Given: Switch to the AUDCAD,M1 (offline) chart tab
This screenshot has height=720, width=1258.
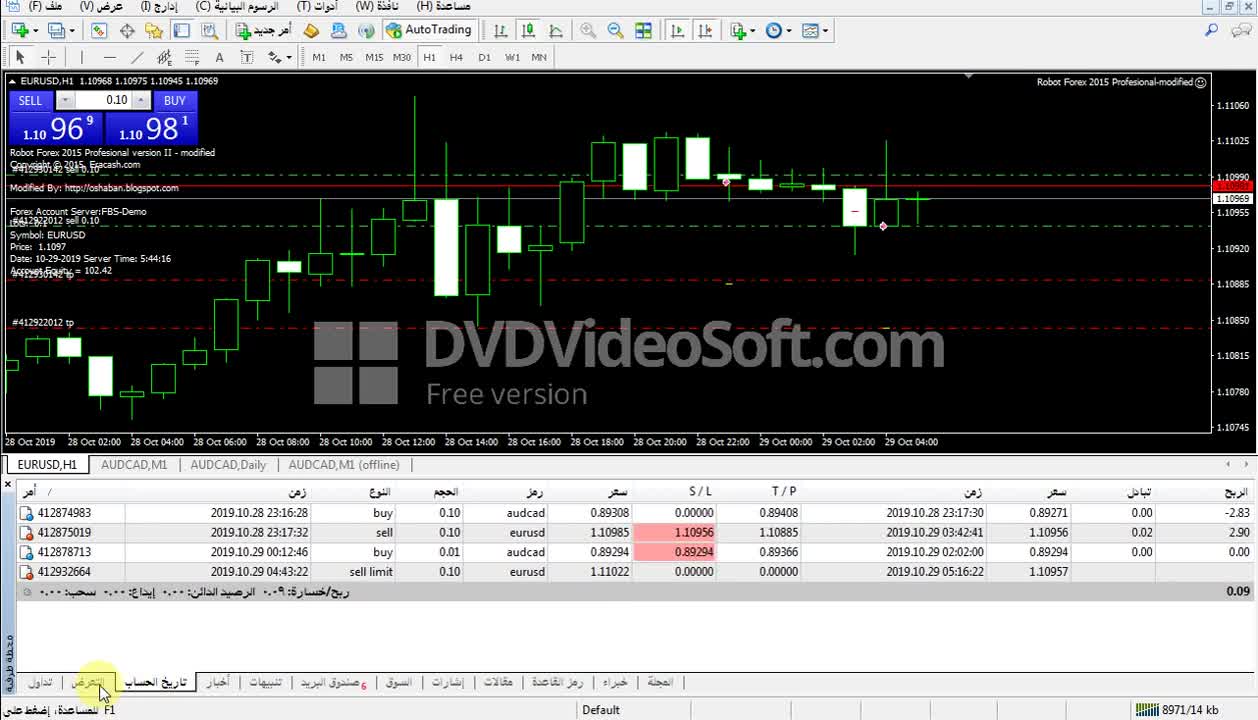Looking at the screenshot, I should point(344,465).
